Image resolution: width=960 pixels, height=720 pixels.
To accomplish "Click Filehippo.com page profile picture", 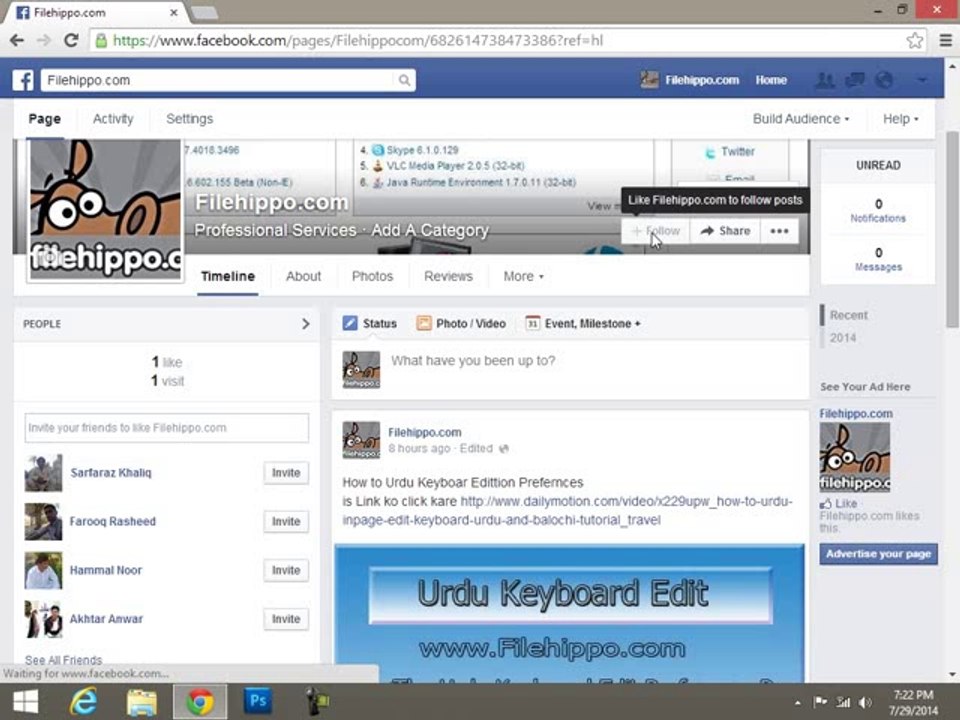I will (105, 209).
